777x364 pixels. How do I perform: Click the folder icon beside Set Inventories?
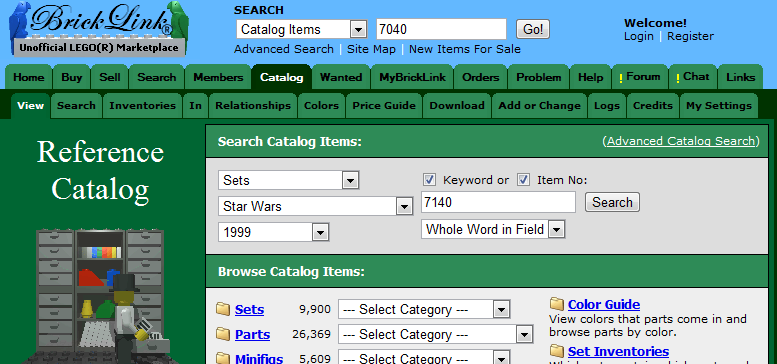tap(557, 351)
